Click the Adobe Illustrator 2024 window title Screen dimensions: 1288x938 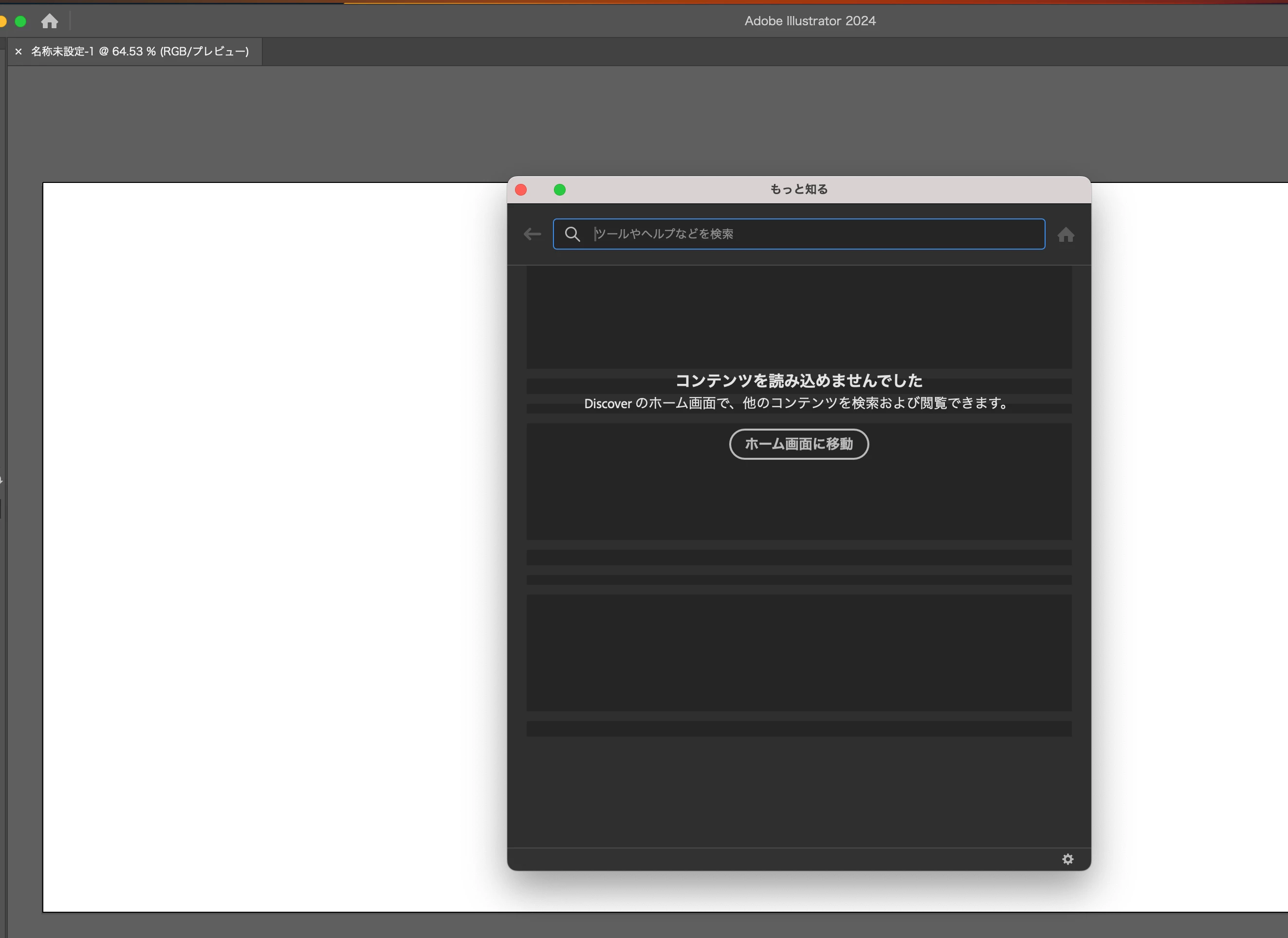click(810, 21)
